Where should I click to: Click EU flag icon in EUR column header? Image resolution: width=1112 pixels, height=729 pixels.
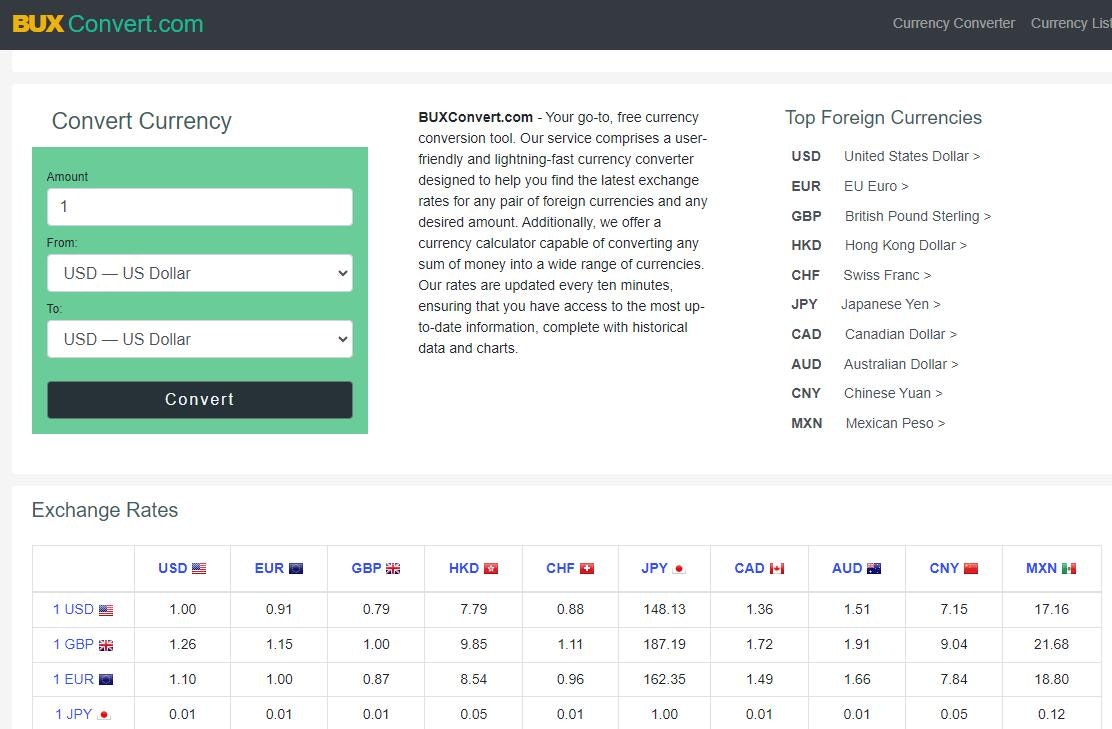tap(296, 569)
